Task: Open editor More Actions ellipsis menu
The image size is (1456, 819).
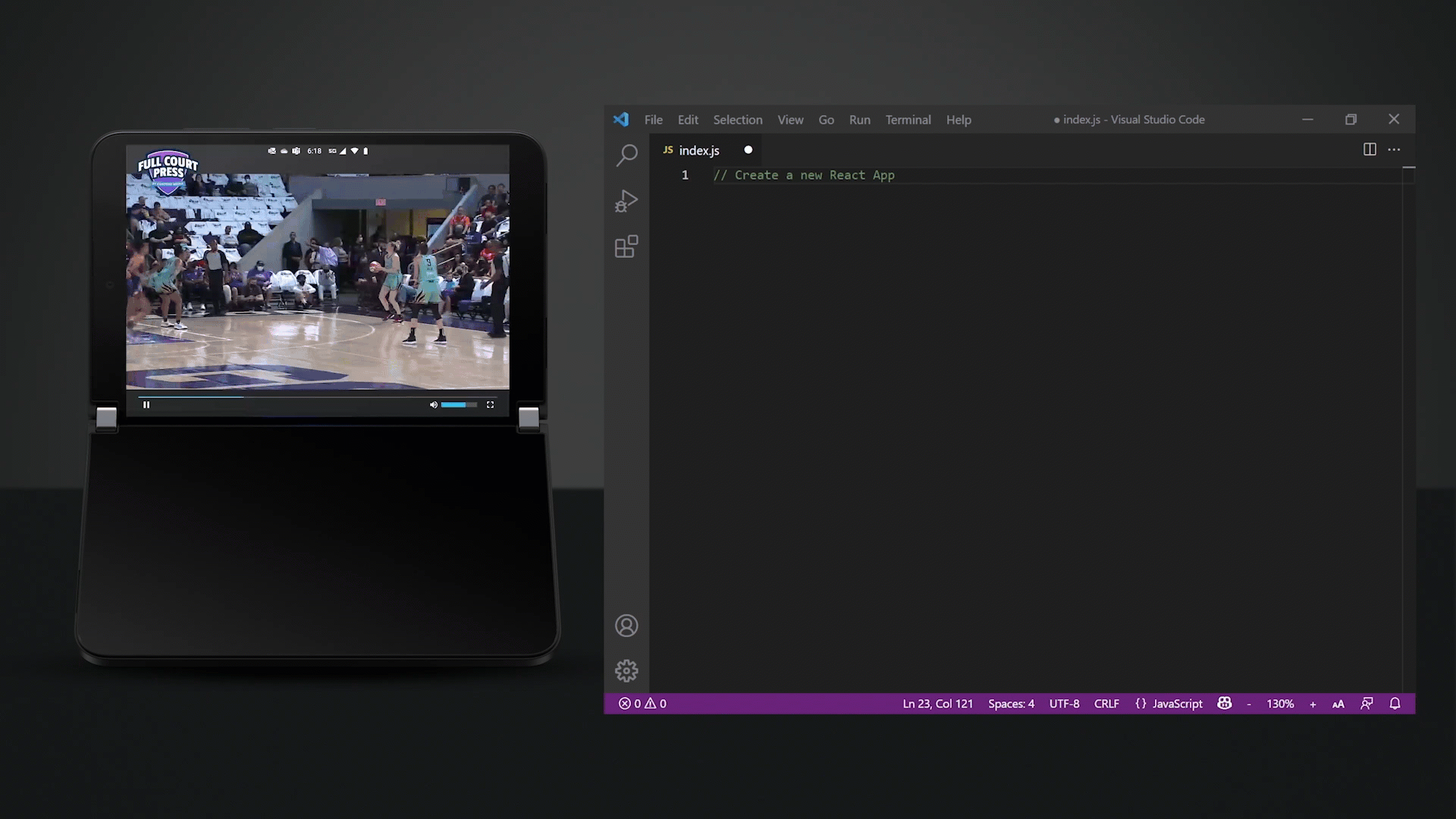Action: 1394,149
